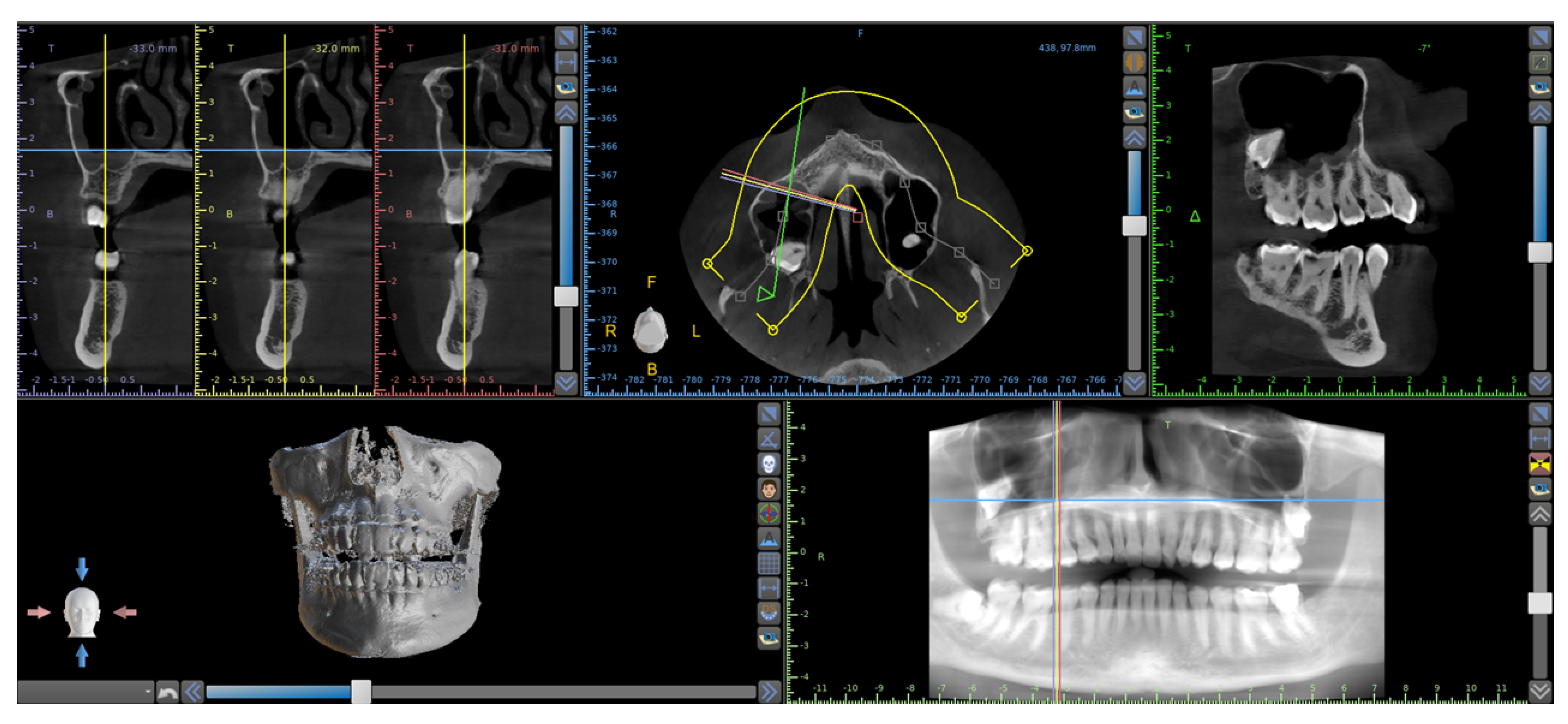Click the green-framed probe icon in sagittal toolbar

[1539, 62]
